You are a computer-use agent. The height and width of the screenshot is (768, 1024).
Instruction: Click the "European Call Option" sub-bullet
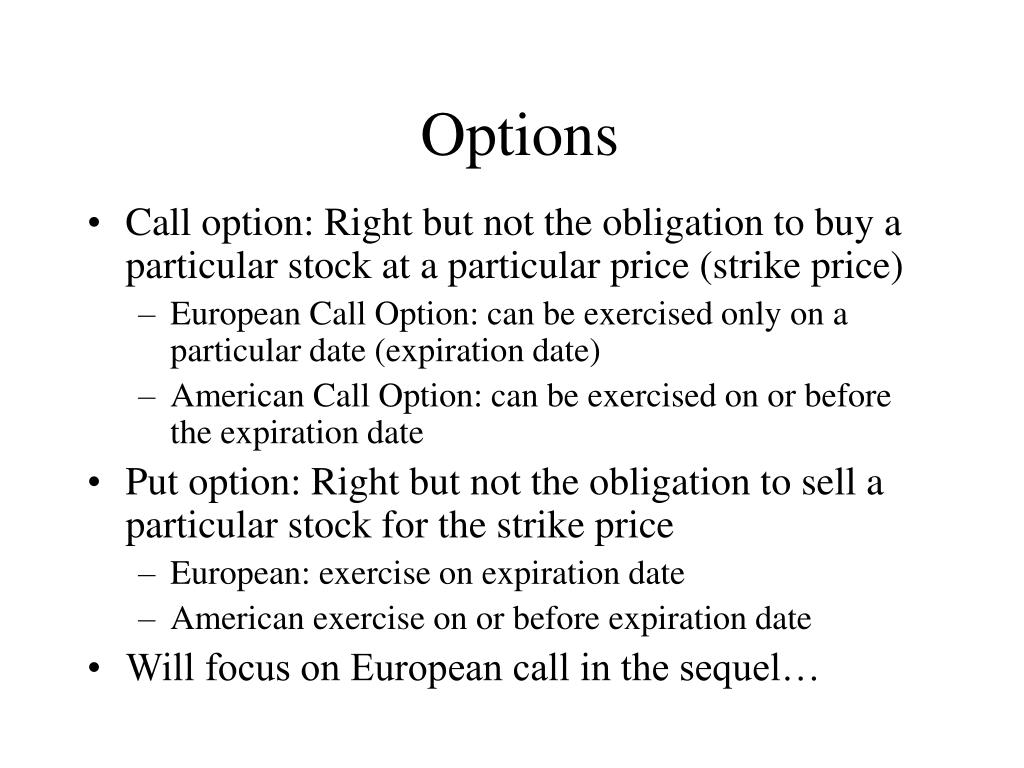click(509, 332)
